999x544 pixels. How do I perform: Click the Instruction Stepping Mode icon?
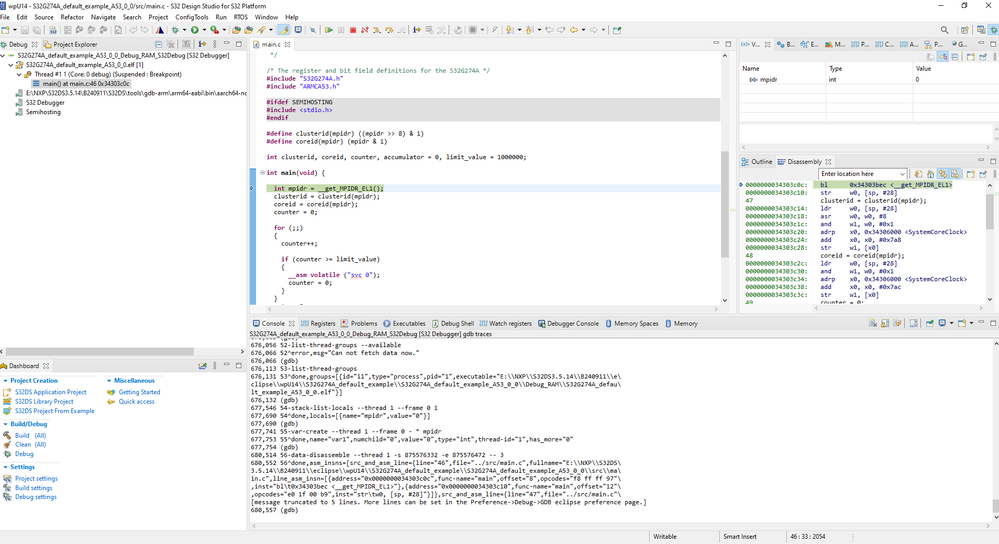[417, 30]
